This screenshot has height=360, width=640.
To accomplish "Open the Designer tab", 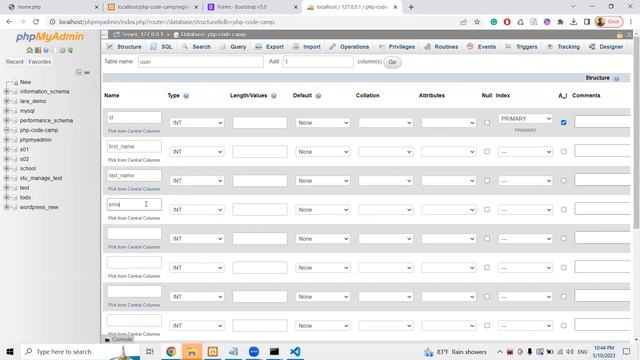I will click(x=607, y=47).
